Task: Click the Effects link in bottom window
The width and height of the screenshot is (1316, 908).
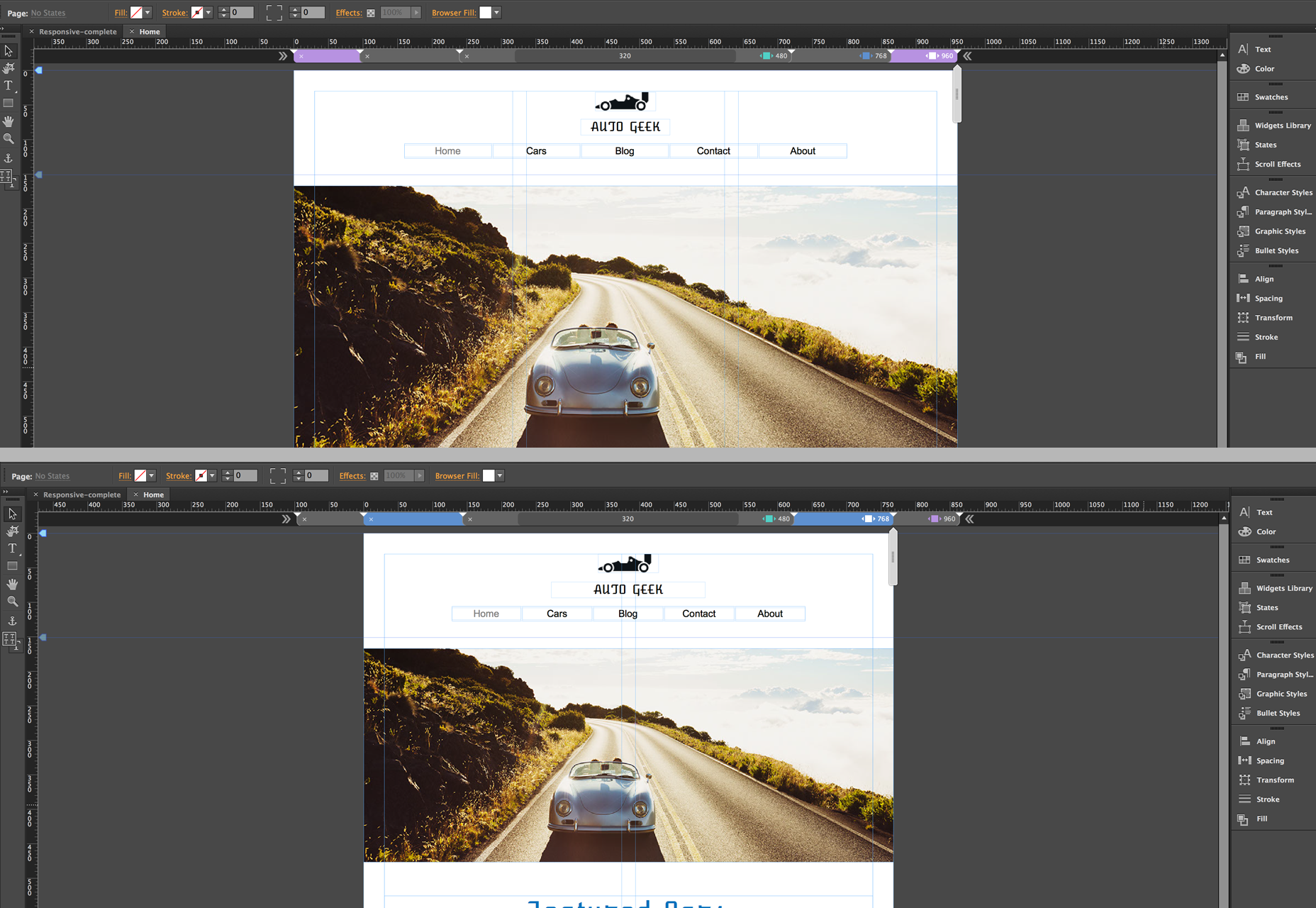Action: click(352, 476)
